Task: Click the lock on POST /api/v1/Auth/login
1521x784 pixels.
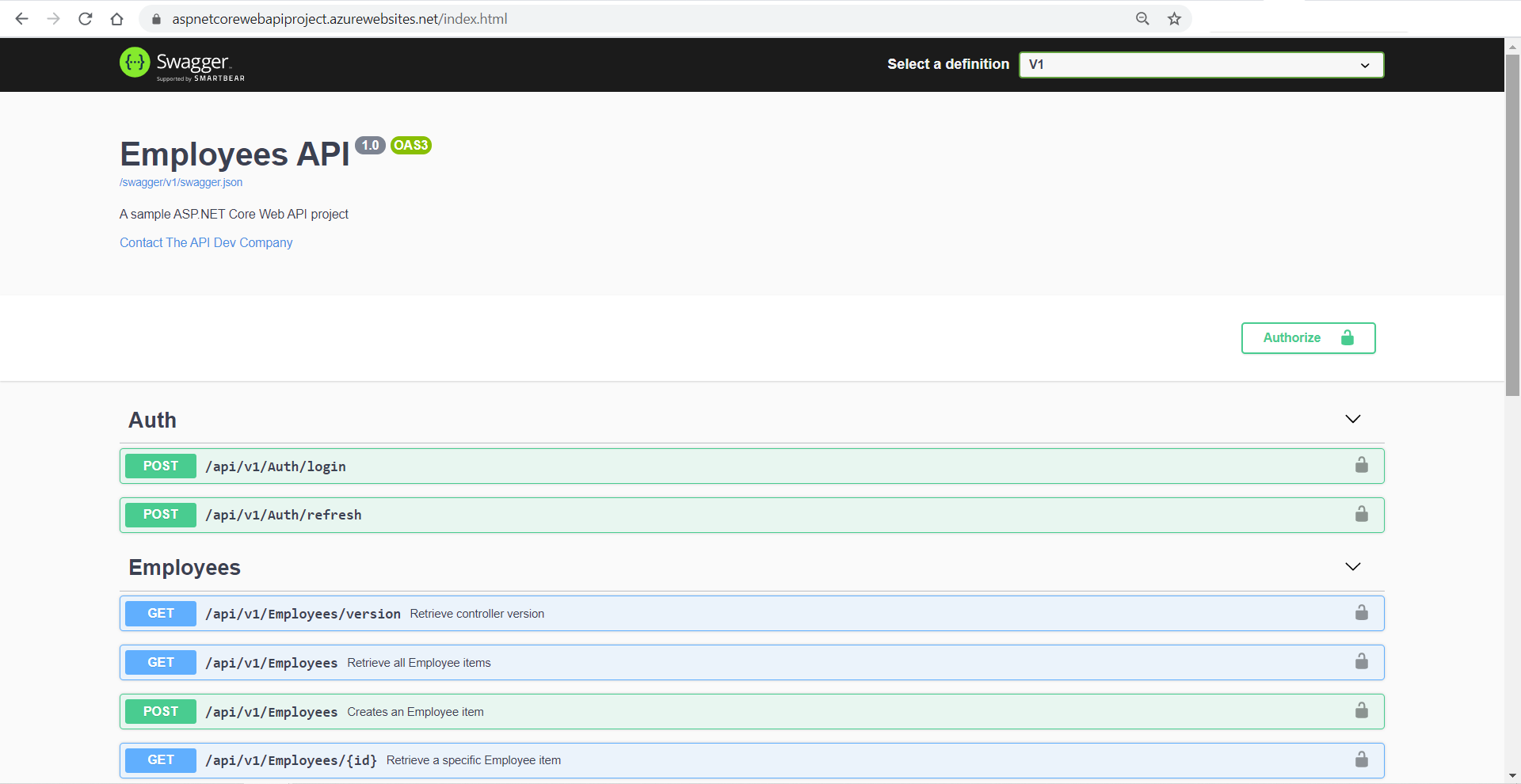Action: tap(1361, 465)
